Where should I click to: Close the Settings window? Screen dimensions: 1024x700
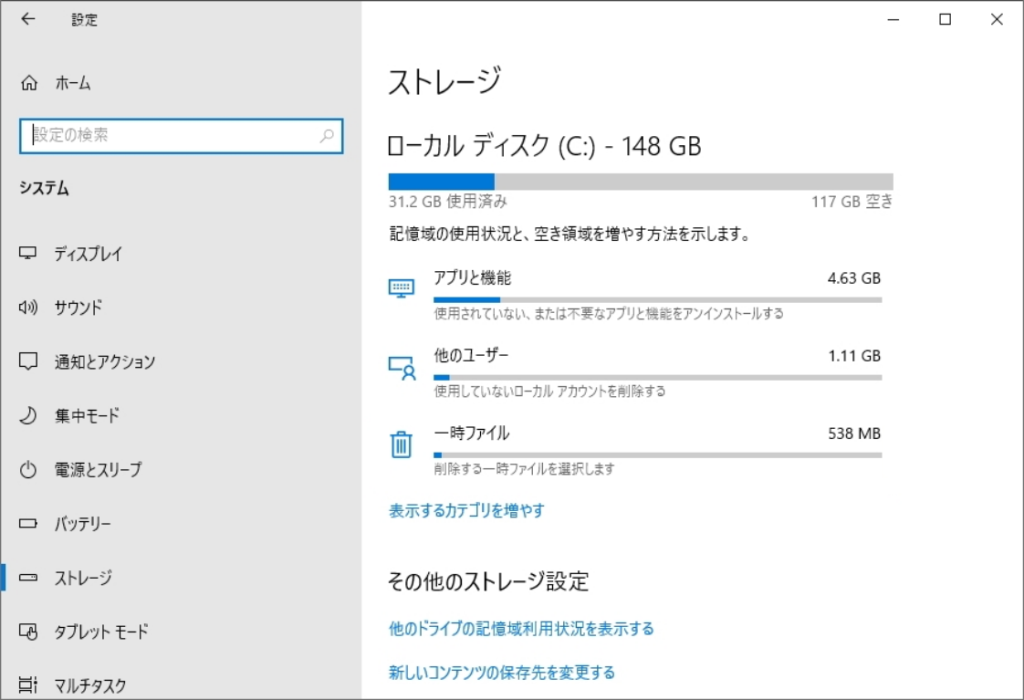coord(997,20)
